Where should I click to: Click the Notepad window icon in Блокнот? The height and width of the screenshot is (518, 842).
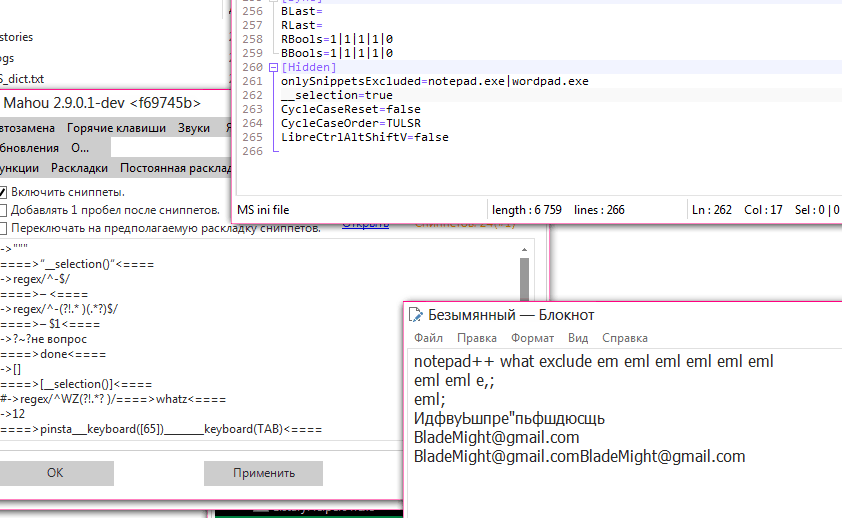pos(416,315)
